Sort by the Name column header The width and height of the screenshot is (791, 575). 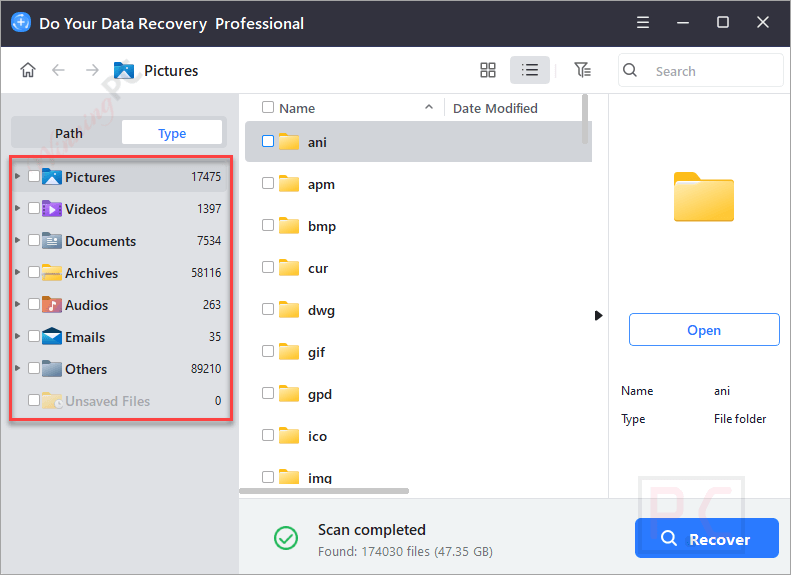pos(297,108)
